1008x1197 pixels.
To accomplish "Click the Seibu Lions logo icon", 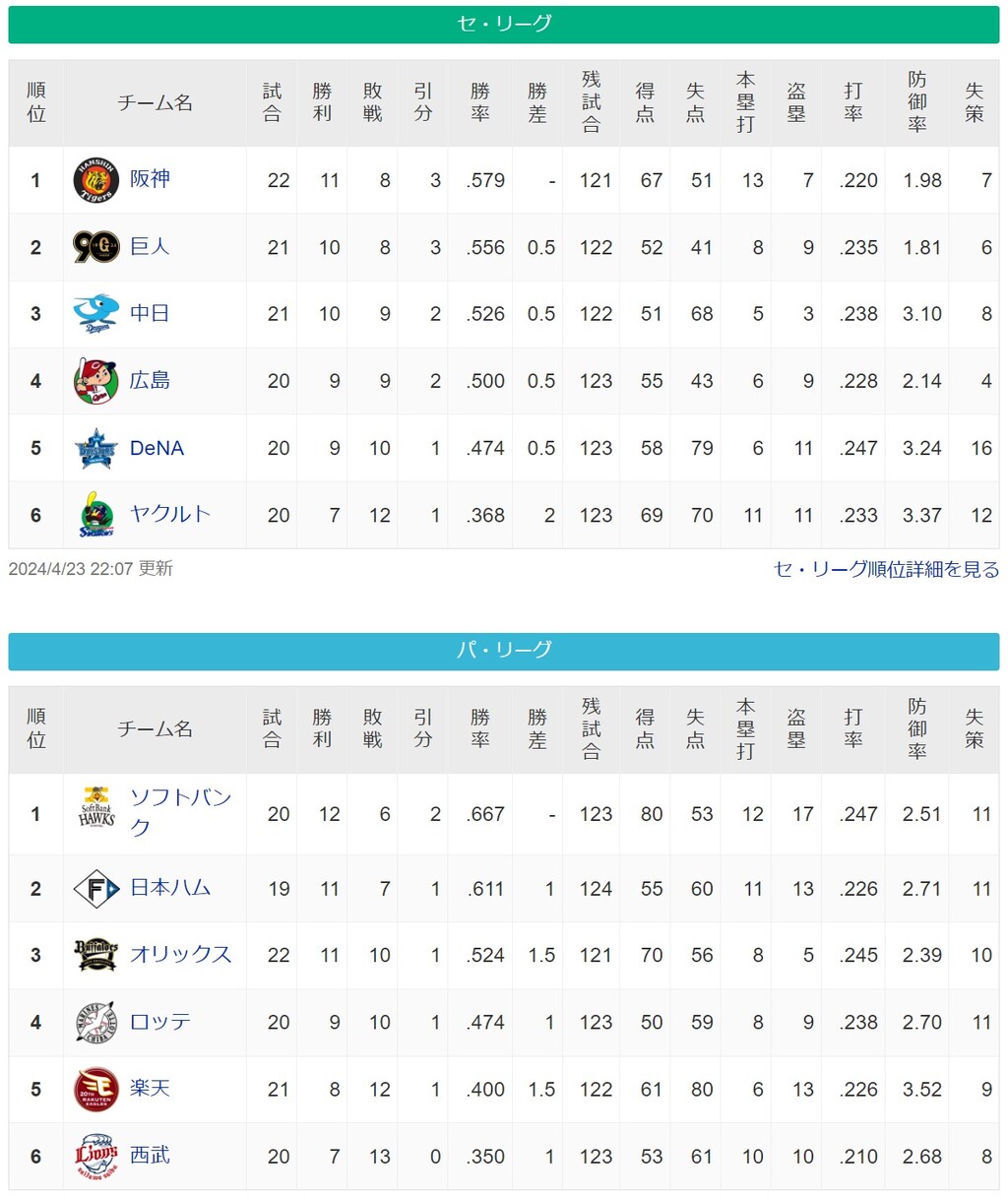I will click(96, 1156).
